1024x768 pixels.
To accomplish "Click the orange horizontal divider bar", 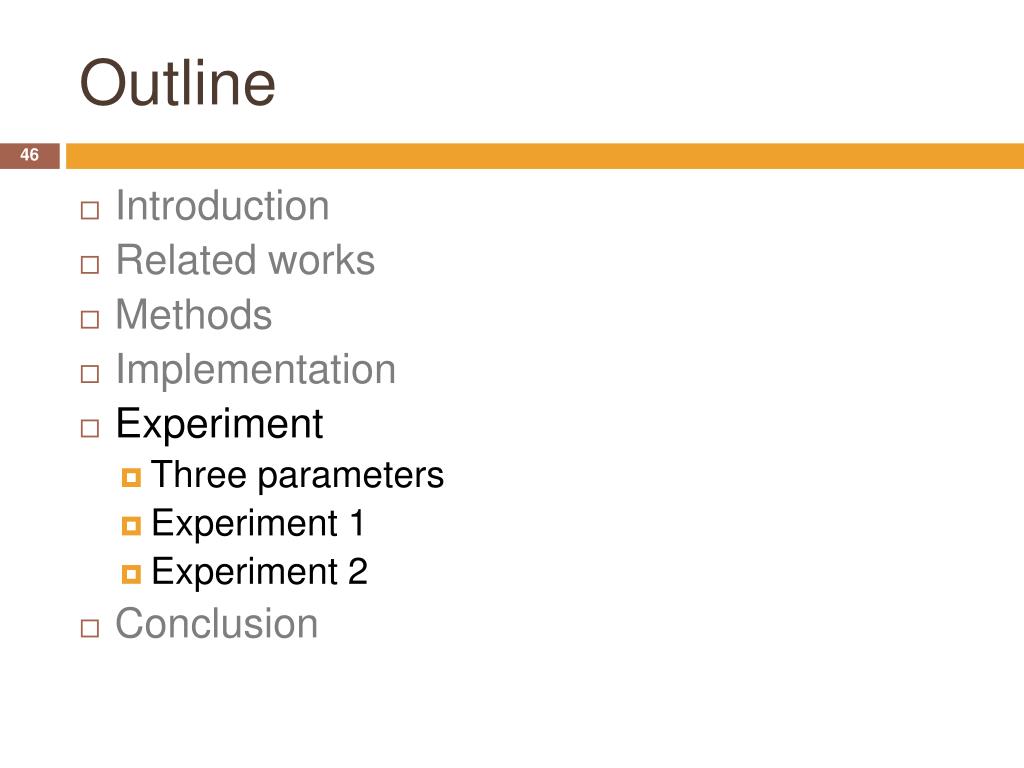I will pyautogui.click(x=545, y=156).
